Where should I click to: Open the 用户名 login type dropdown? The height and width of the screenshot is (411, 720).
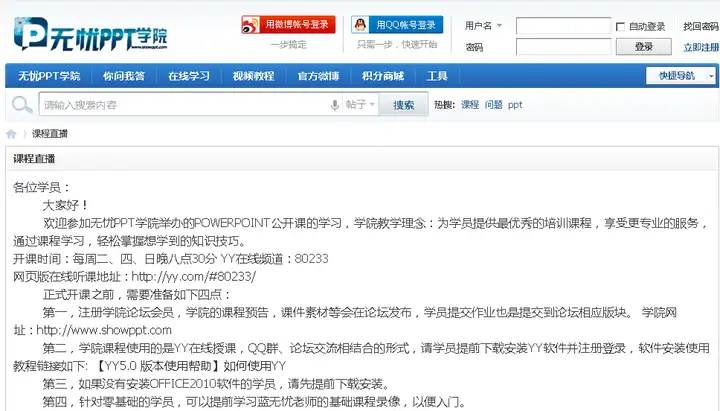point(483,26)
